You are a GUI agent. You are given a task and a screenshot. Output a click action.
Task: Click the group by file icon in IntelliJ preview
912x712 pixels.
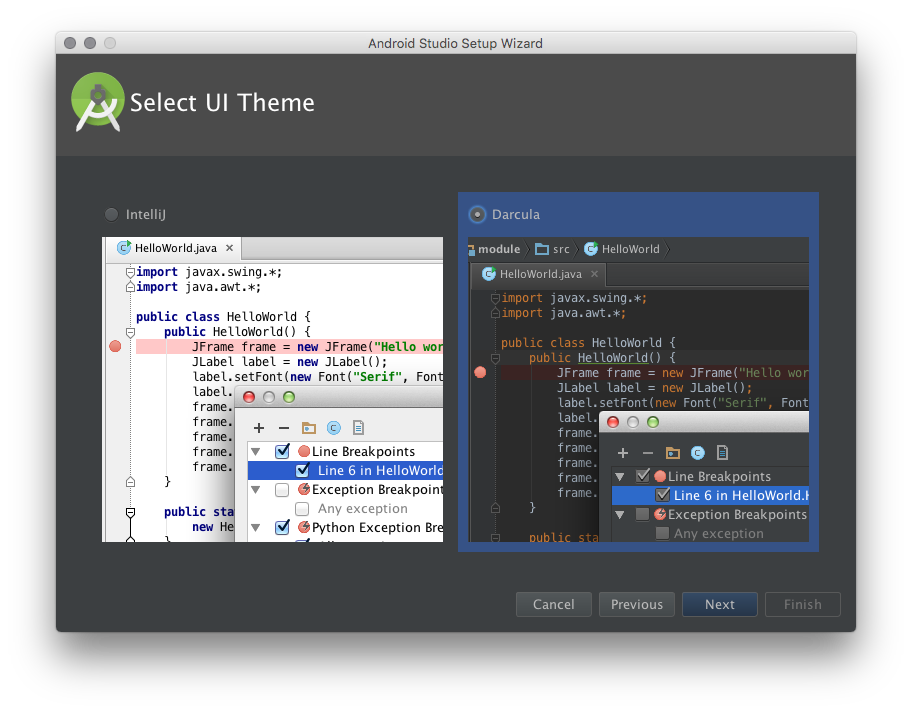point(359,428)
